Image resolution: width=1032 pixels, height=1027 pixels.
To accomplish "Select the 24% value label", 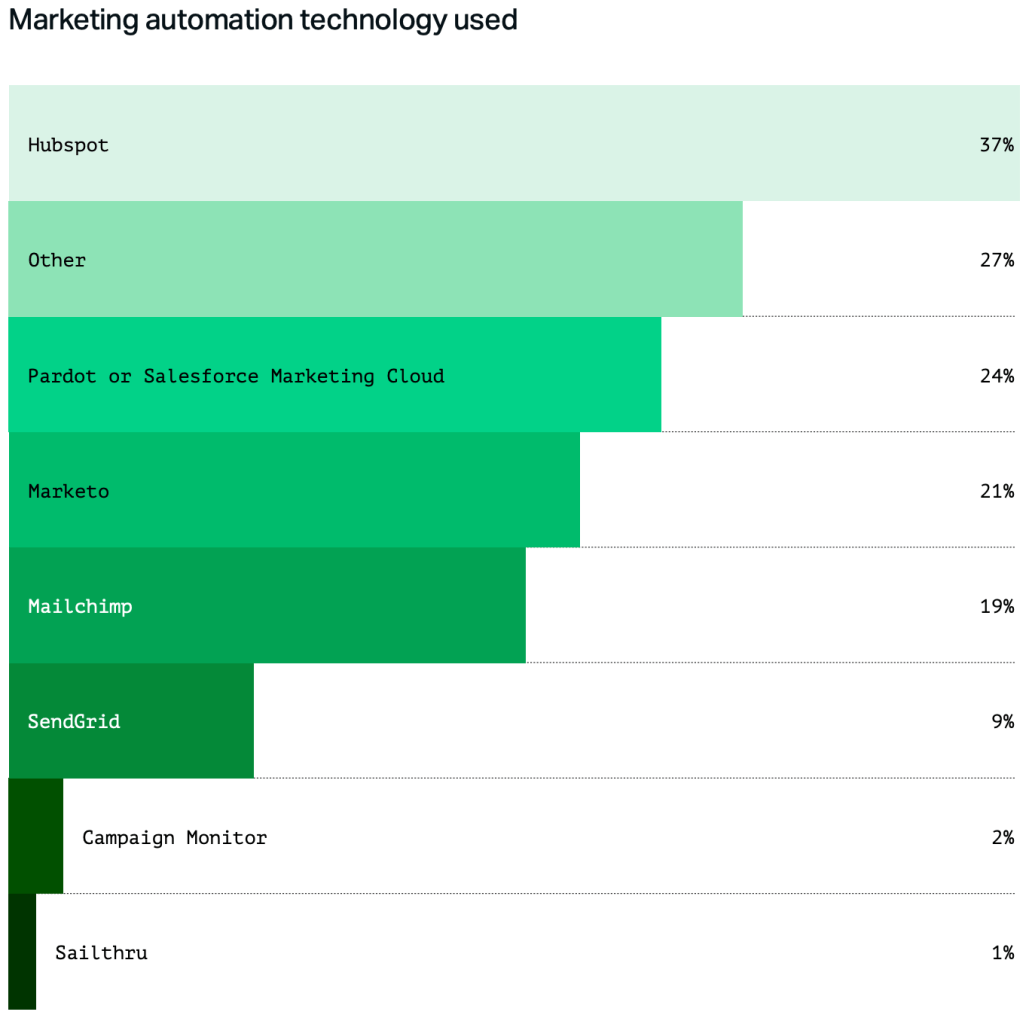I will point(996,376).
